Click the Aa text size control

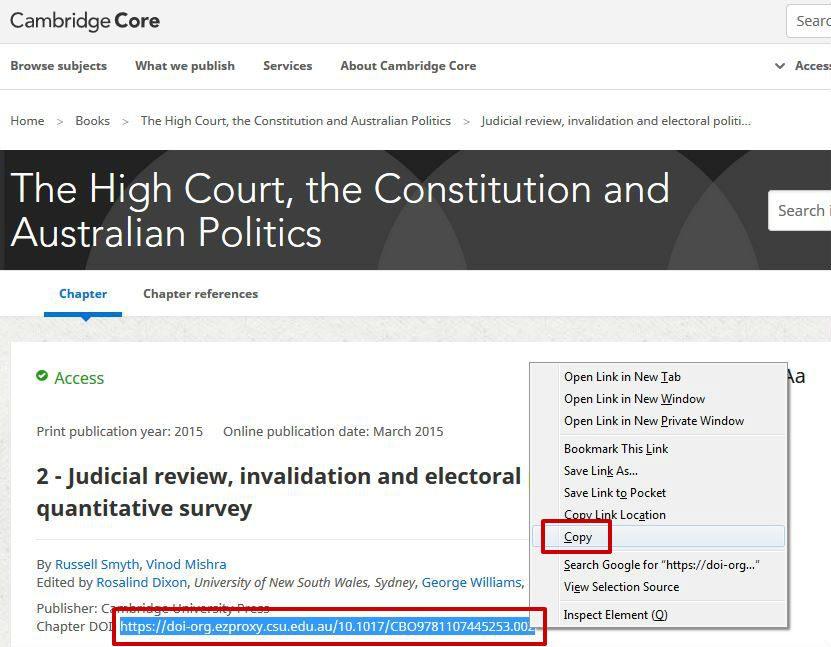click(x=795, y=376)
